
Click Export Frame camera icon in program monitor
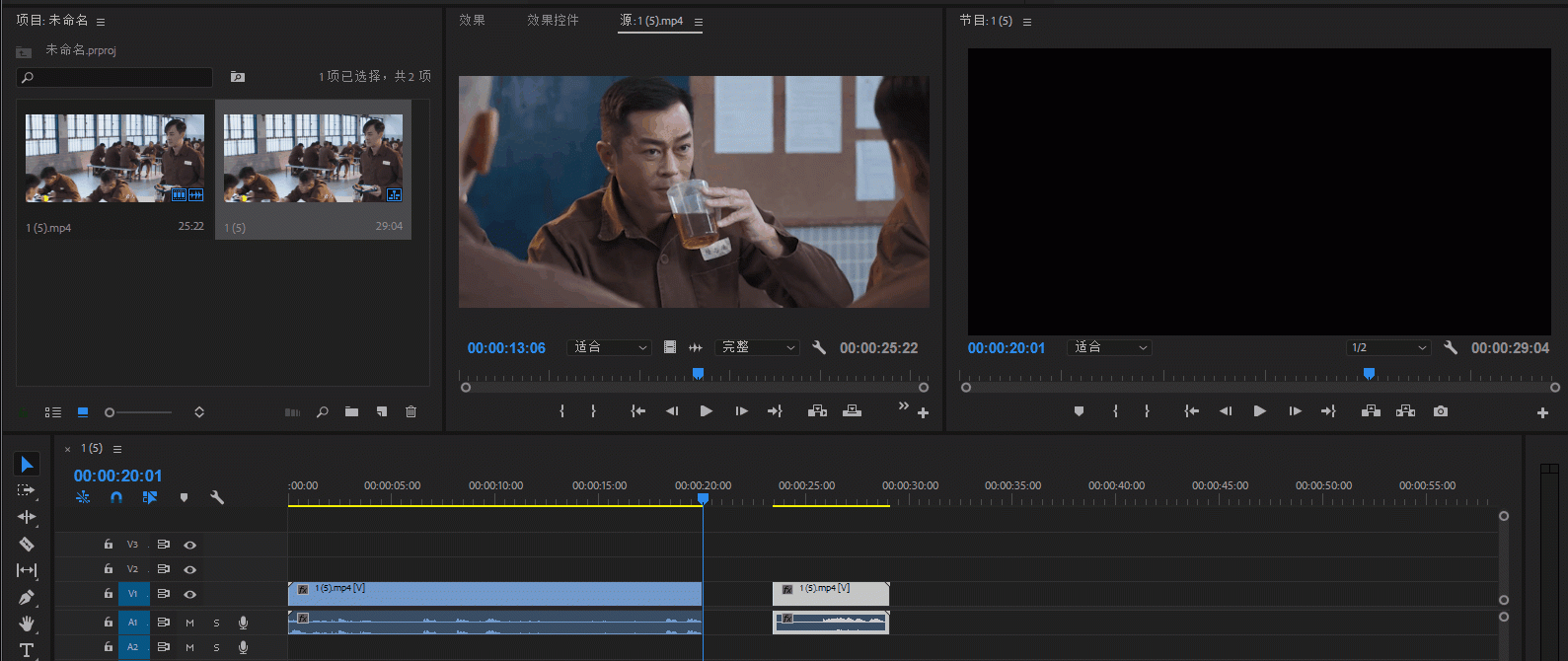coord(1441,411)
